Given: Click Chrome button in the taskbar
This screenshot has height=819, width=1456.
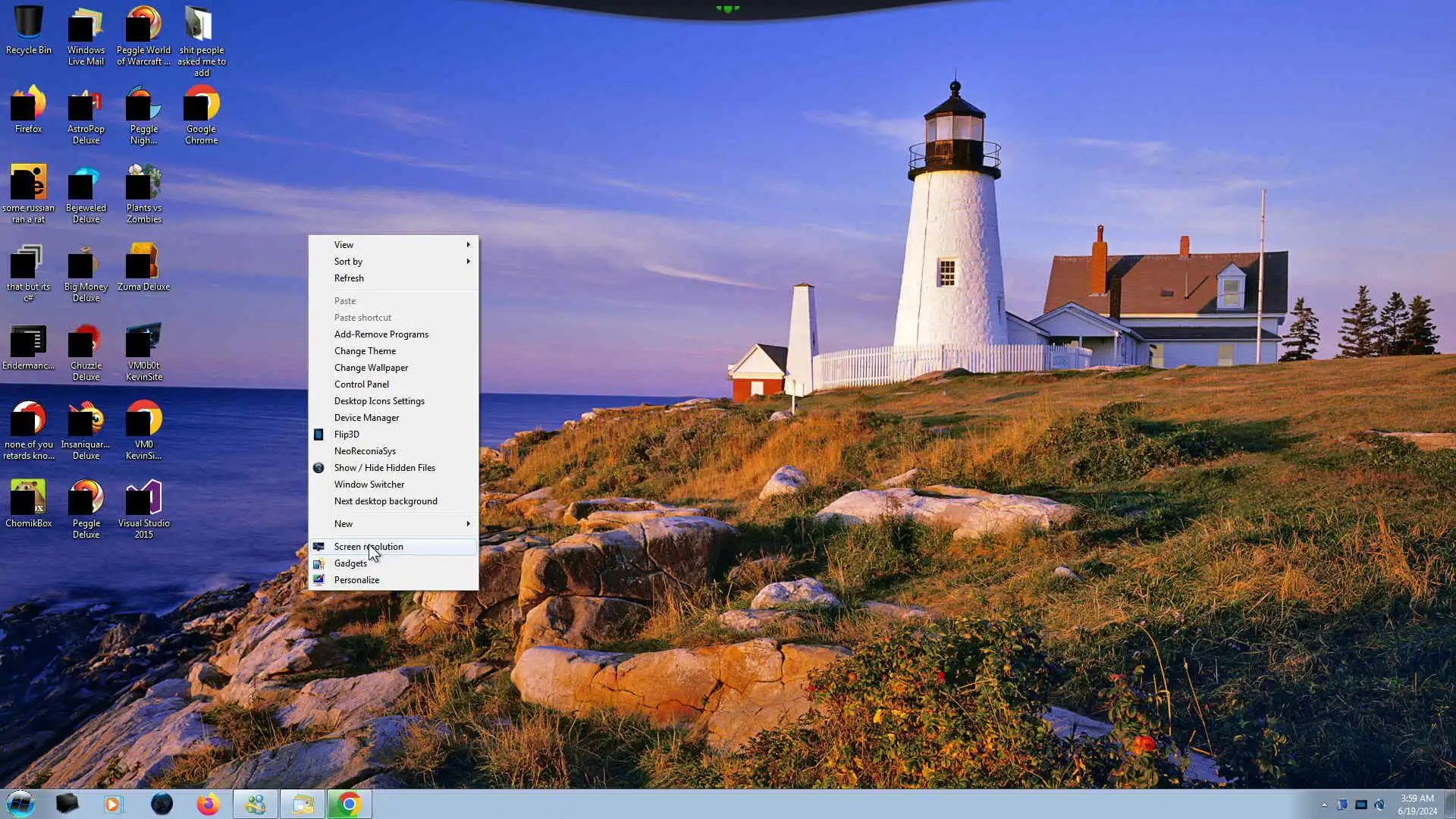Looking at the screenshot, I should coord(349,804).
